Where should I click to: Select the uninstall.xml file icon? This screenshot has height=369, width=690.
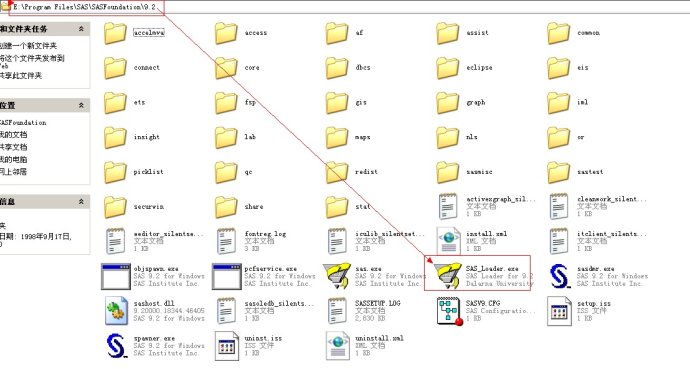337,346
